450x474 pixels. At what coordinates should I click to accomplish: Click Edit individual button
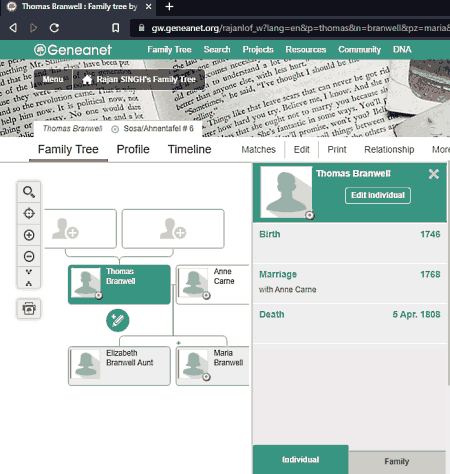(378, 195)
